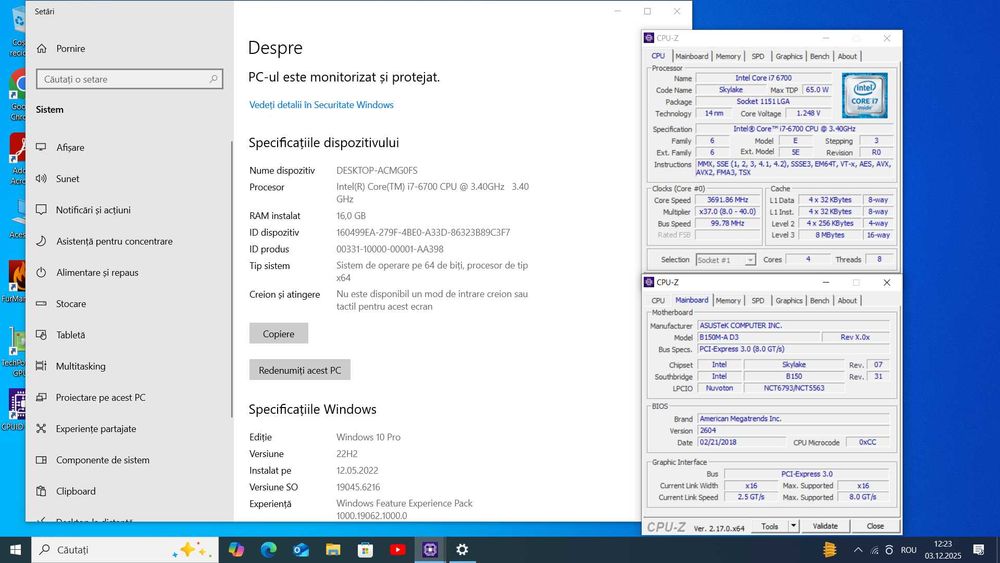Open About tab in lower CPU-Z window
1000x563 pixels.
[x=847, y=300]
